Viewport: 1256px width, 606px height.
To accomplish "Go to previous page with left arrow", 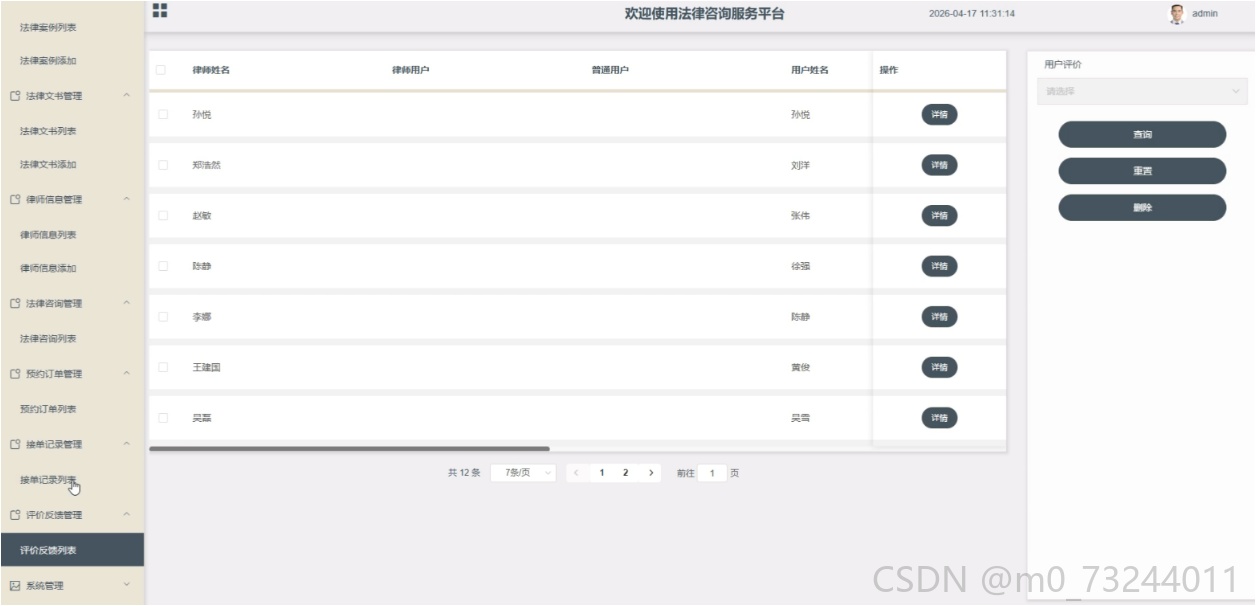I will point(577,473).
